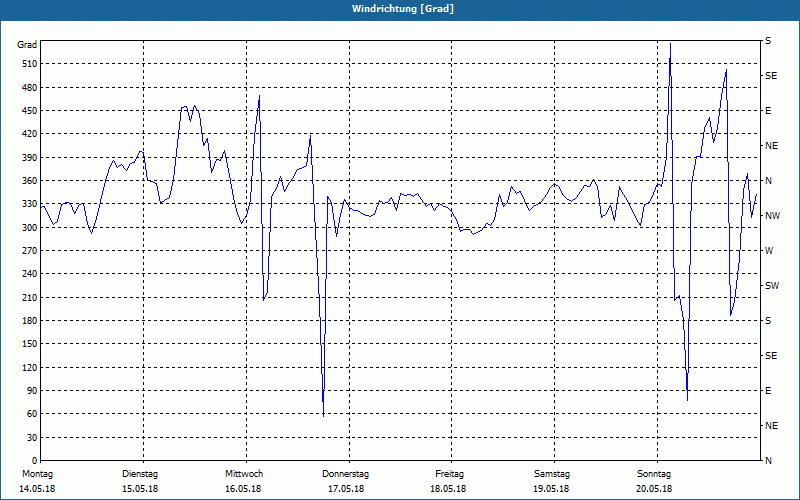Click the 240 y-axis value
Screen dimensions: 800x500
(x=29, y=274)
